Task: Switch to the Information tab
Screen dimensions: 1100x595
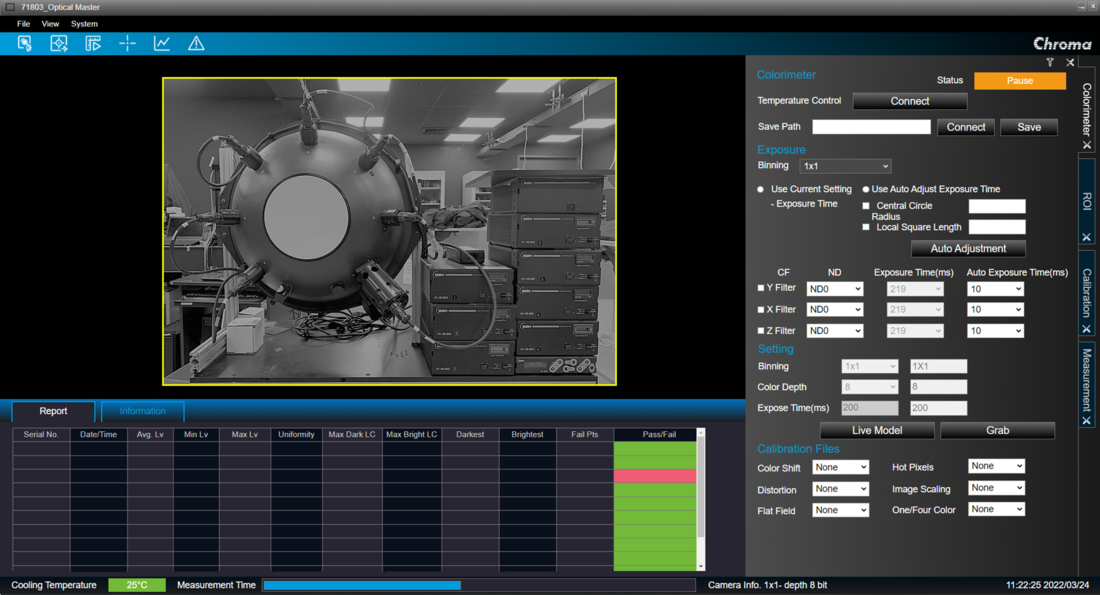Action: (x=142, y=411)
